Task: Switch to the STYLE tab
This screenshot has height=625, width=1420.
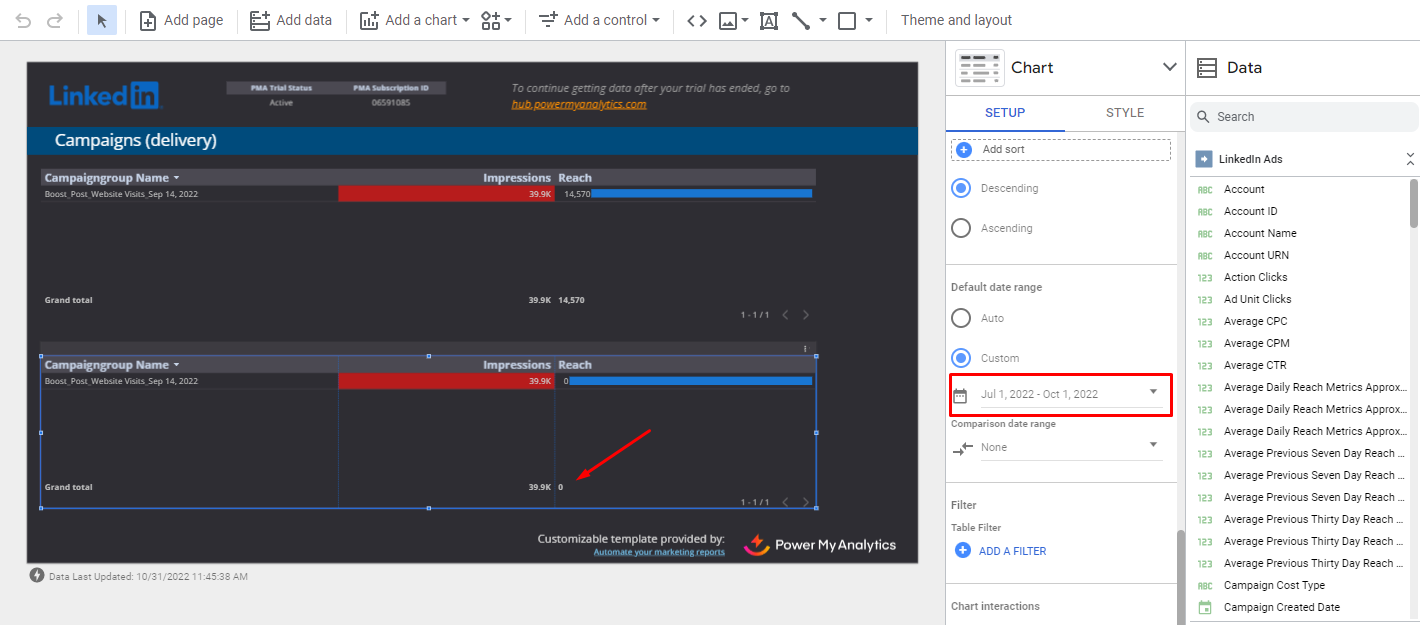Action: (1124, 113)
